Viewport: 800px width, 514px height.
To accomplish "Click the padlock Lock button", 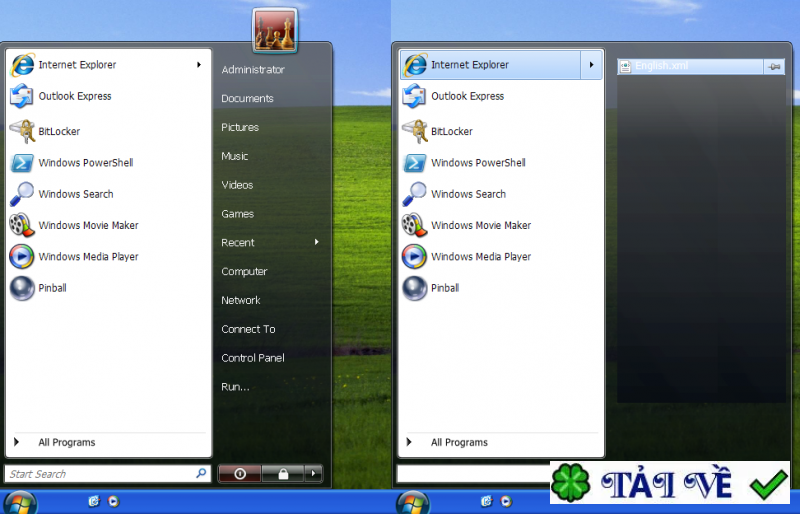I will tap(283, 474).
